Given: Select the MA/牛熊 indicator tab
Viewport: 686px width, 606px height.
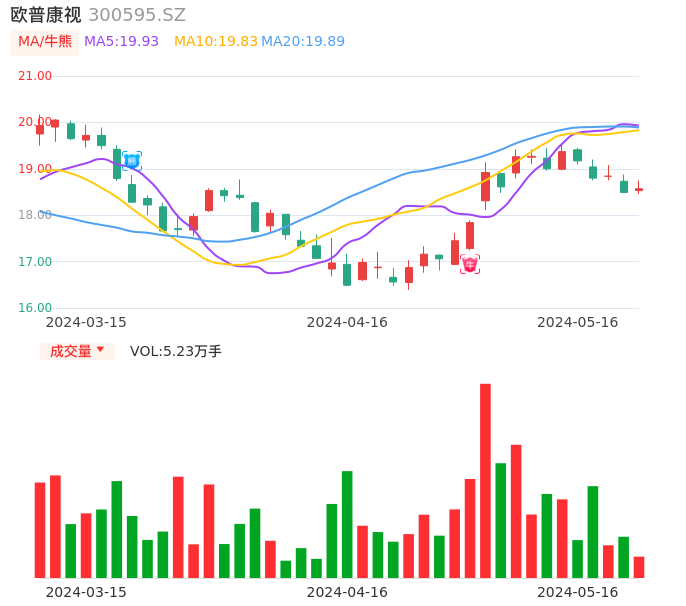Looking at the screenshot, I should 44,42.
